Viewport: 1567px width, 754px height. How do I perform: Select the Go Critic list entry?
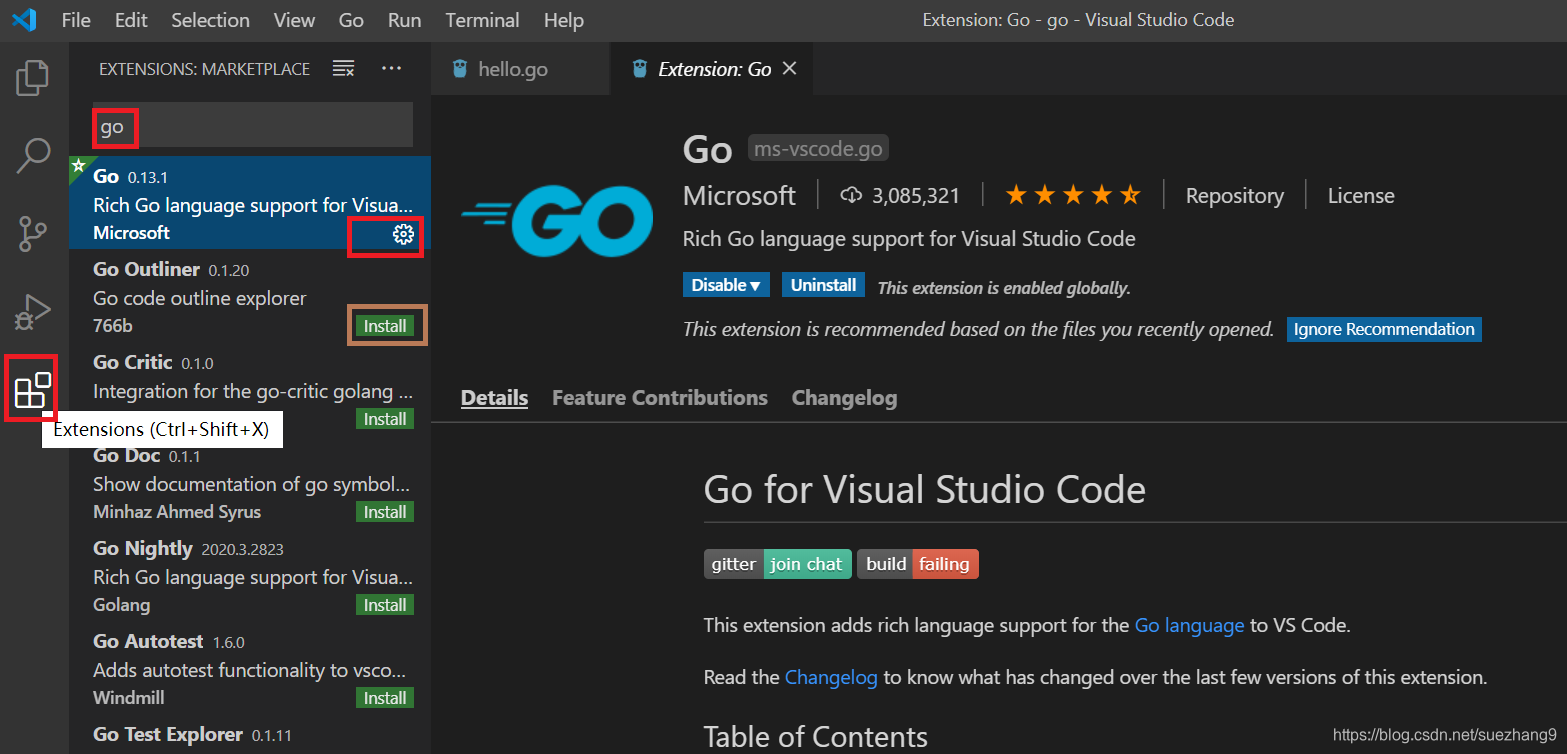pos(250,389)
